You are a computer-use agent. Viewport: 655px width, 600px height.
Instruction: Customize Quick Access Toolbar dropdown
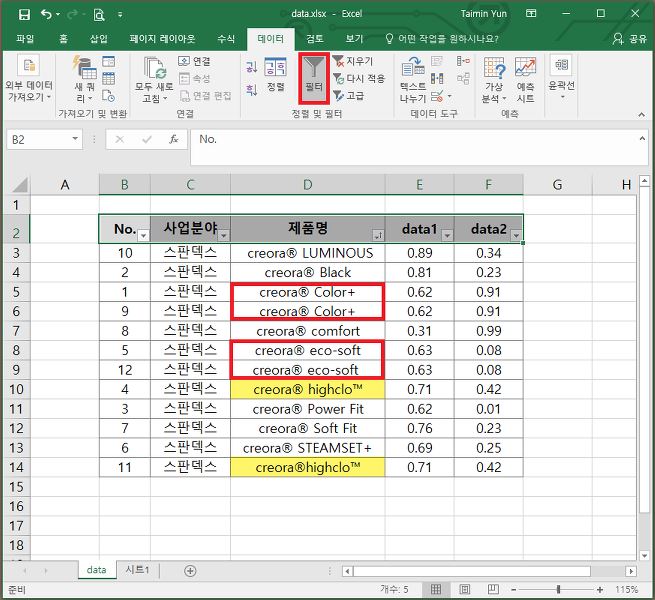(x=120, y=15)
